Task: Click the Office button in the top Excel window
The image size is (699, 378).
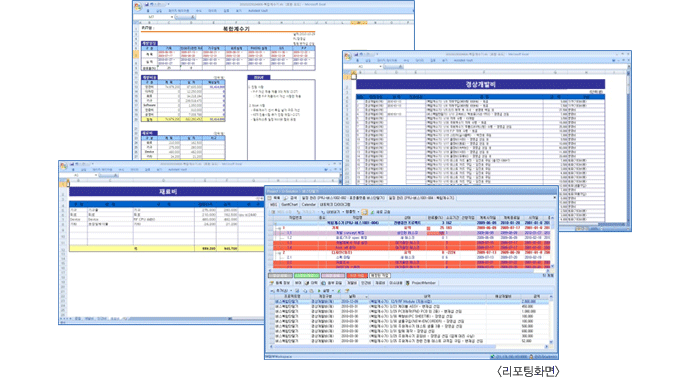Action: (x=138, y=7)
